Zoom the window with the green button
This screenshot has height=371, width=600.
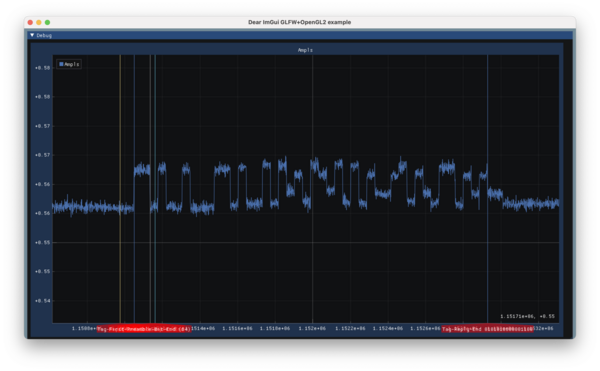coord(47,22)
